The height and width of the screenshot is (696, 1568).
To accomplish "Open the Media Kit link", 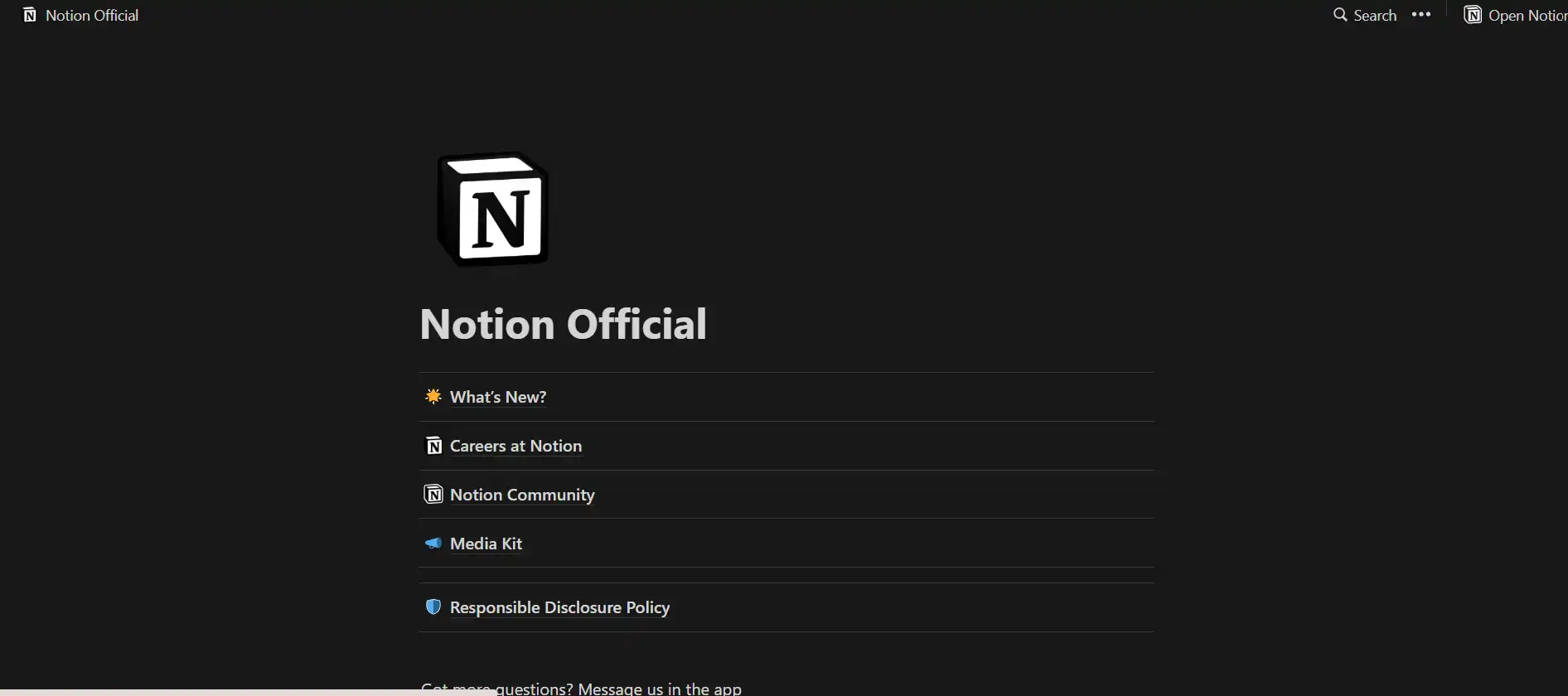I will (486, 544).
